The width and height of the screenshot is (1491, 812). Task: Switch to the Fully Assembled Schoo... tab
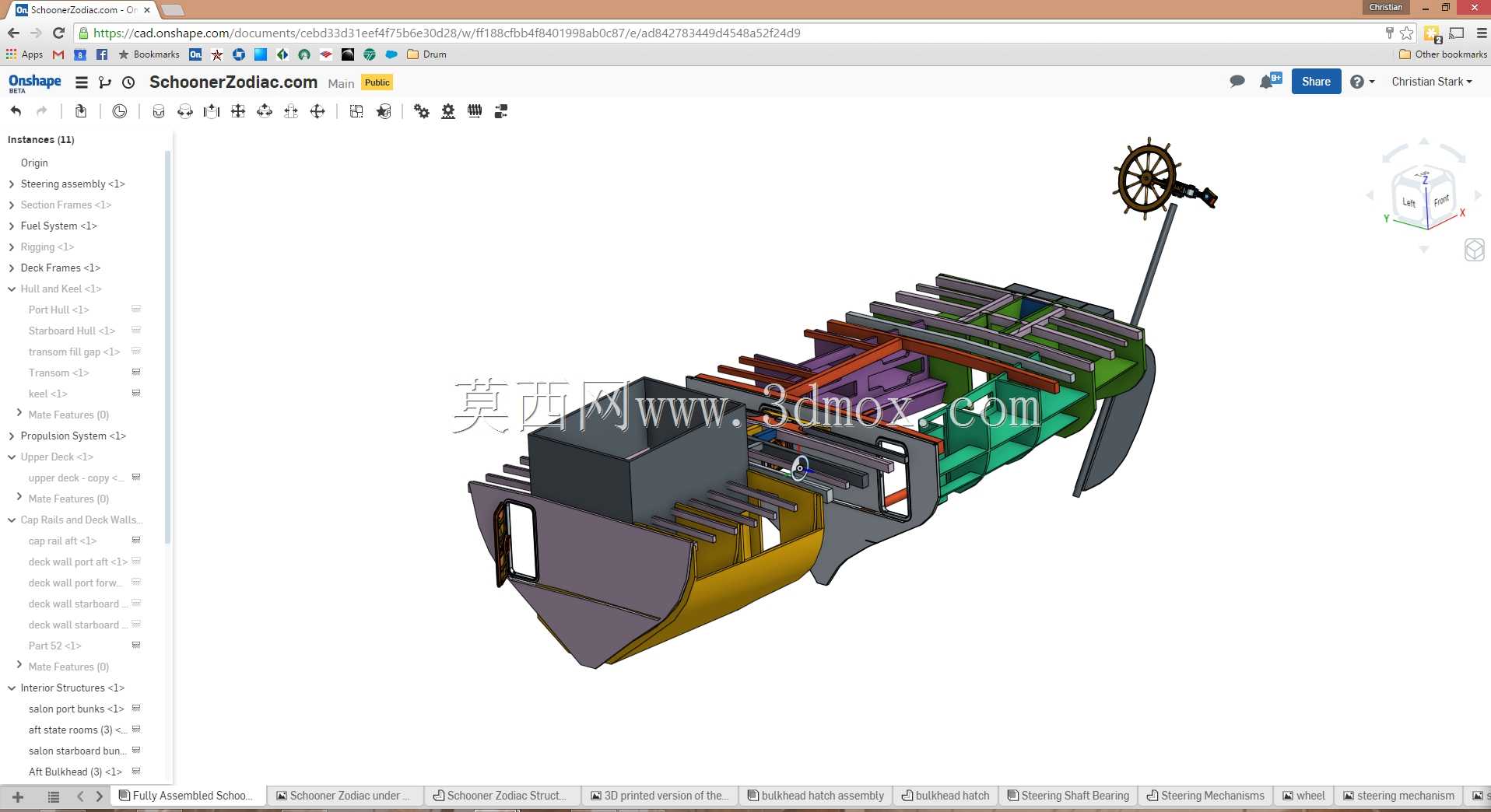tap(188, 796)
